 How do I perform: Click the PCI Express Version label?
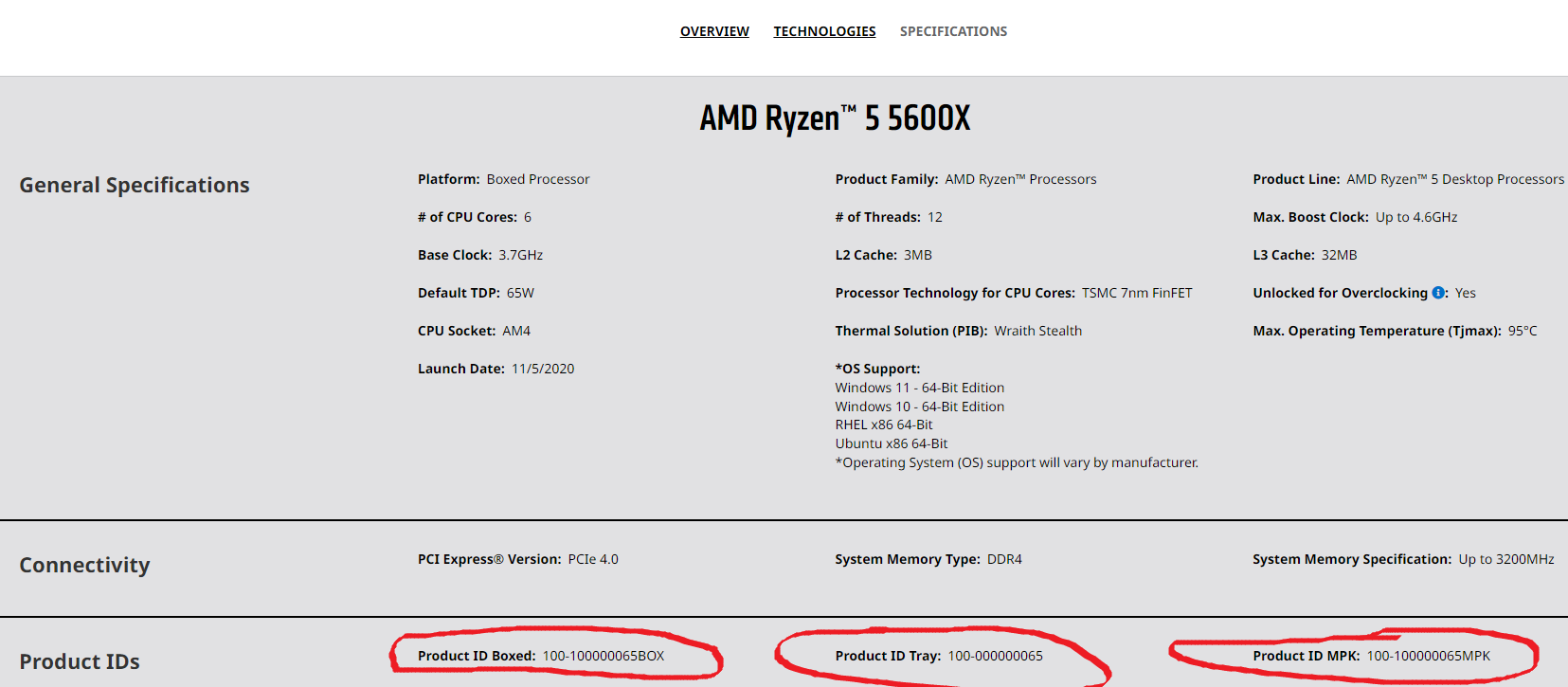pos(490,559)
